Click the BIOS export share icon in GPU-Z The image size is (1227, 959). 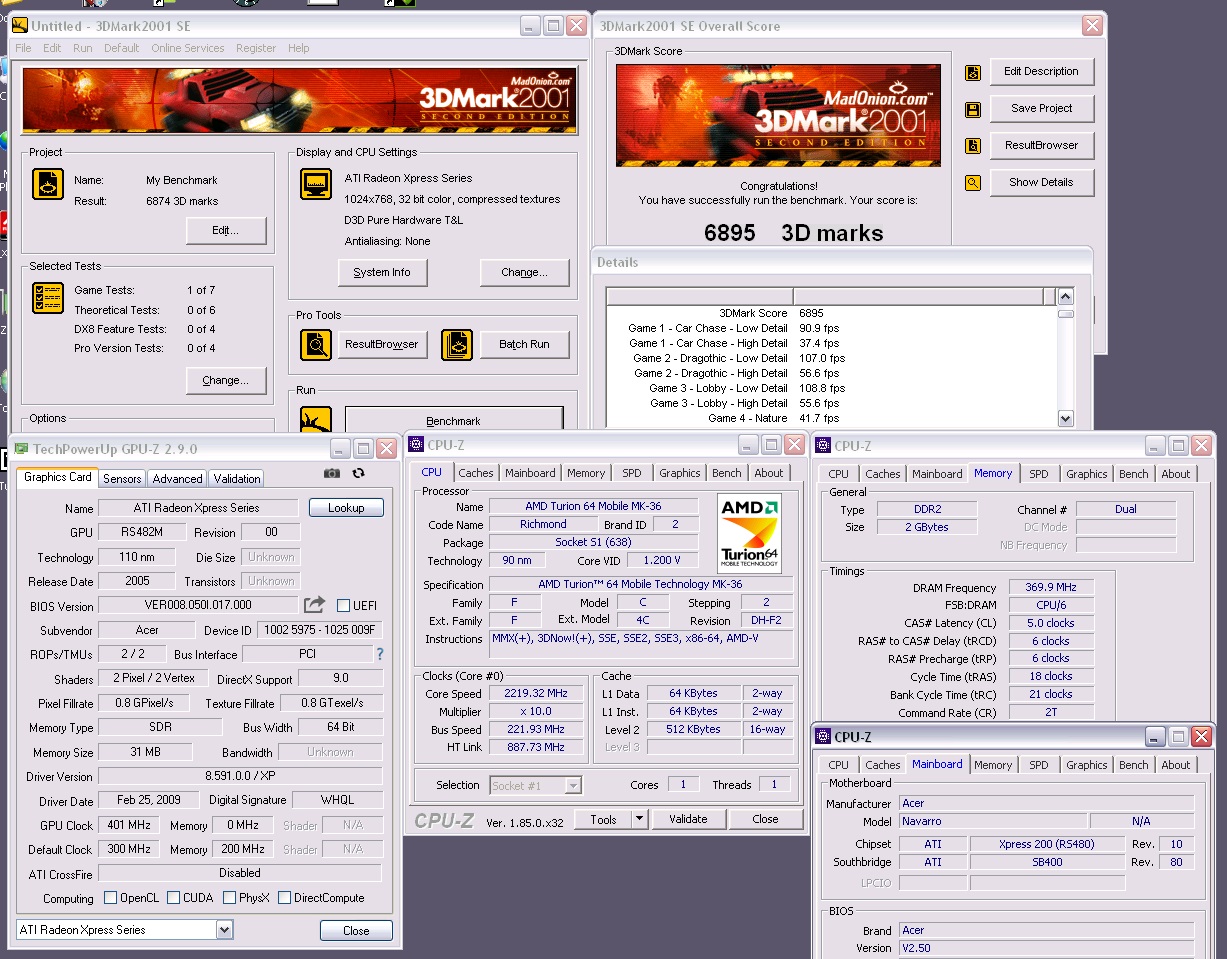pos(314,605)
